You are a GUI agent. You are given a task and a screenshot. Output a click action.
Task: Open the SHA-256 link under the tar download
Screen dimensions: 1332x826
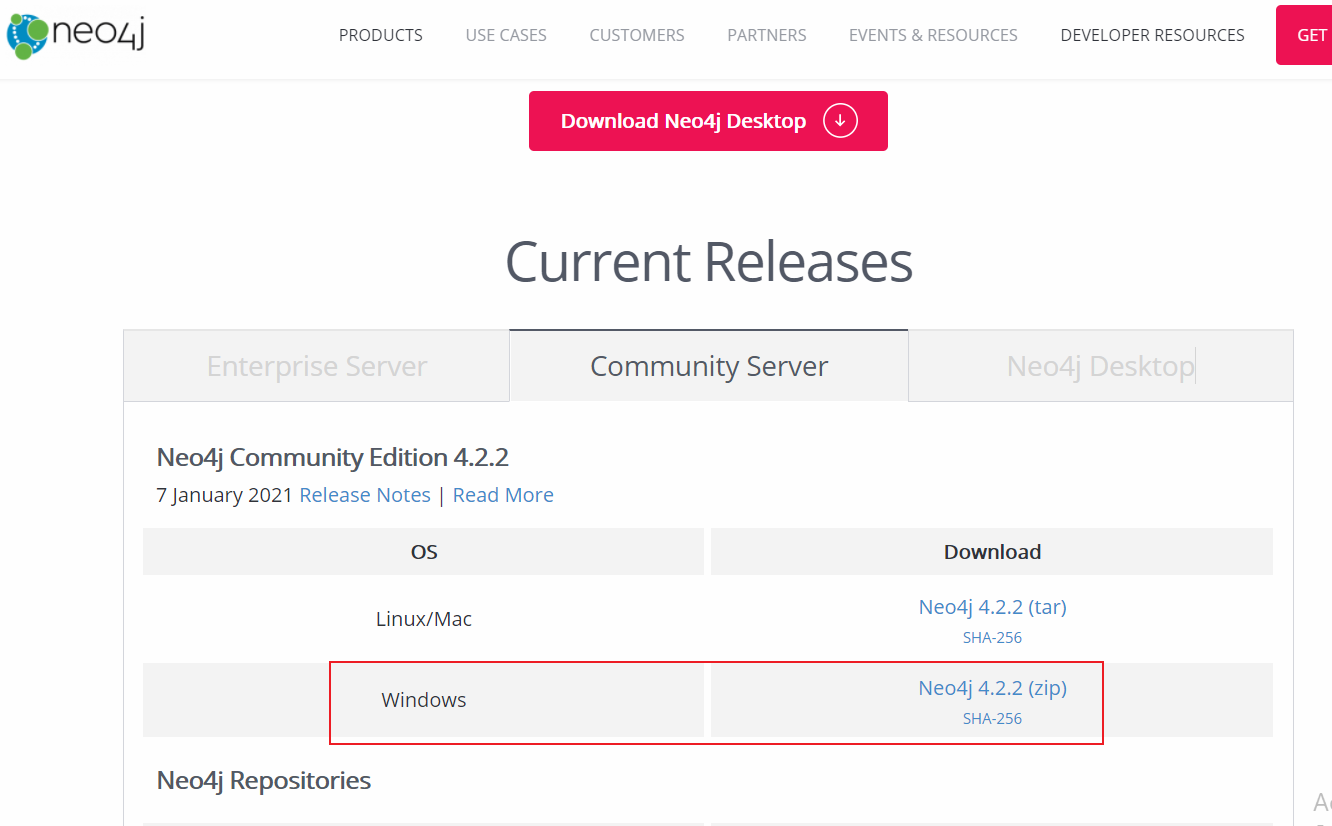pyautogui.click(x=992, y=637)
